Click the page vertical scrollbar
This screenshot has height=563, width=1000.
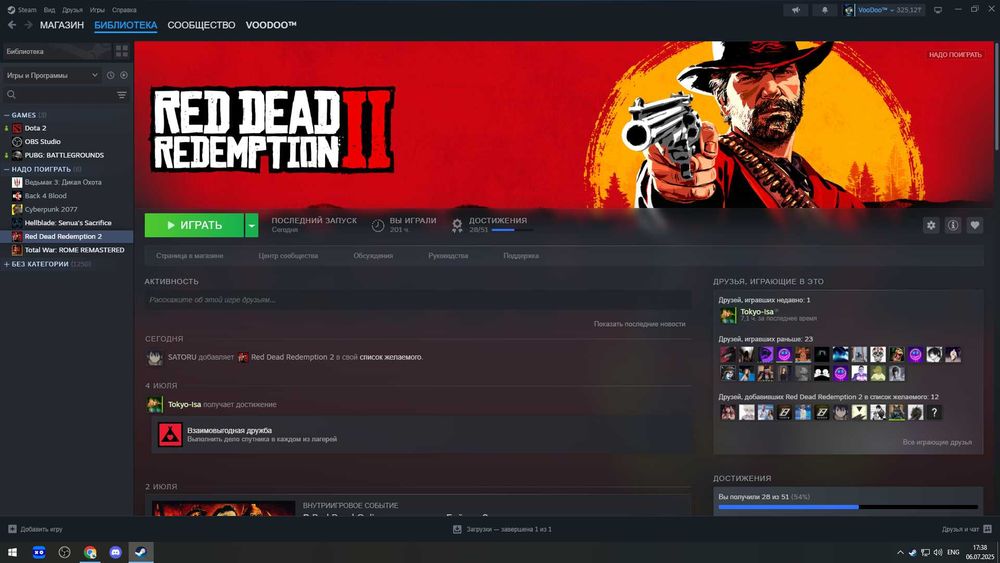pyautogui.click(x=996, y=96)
